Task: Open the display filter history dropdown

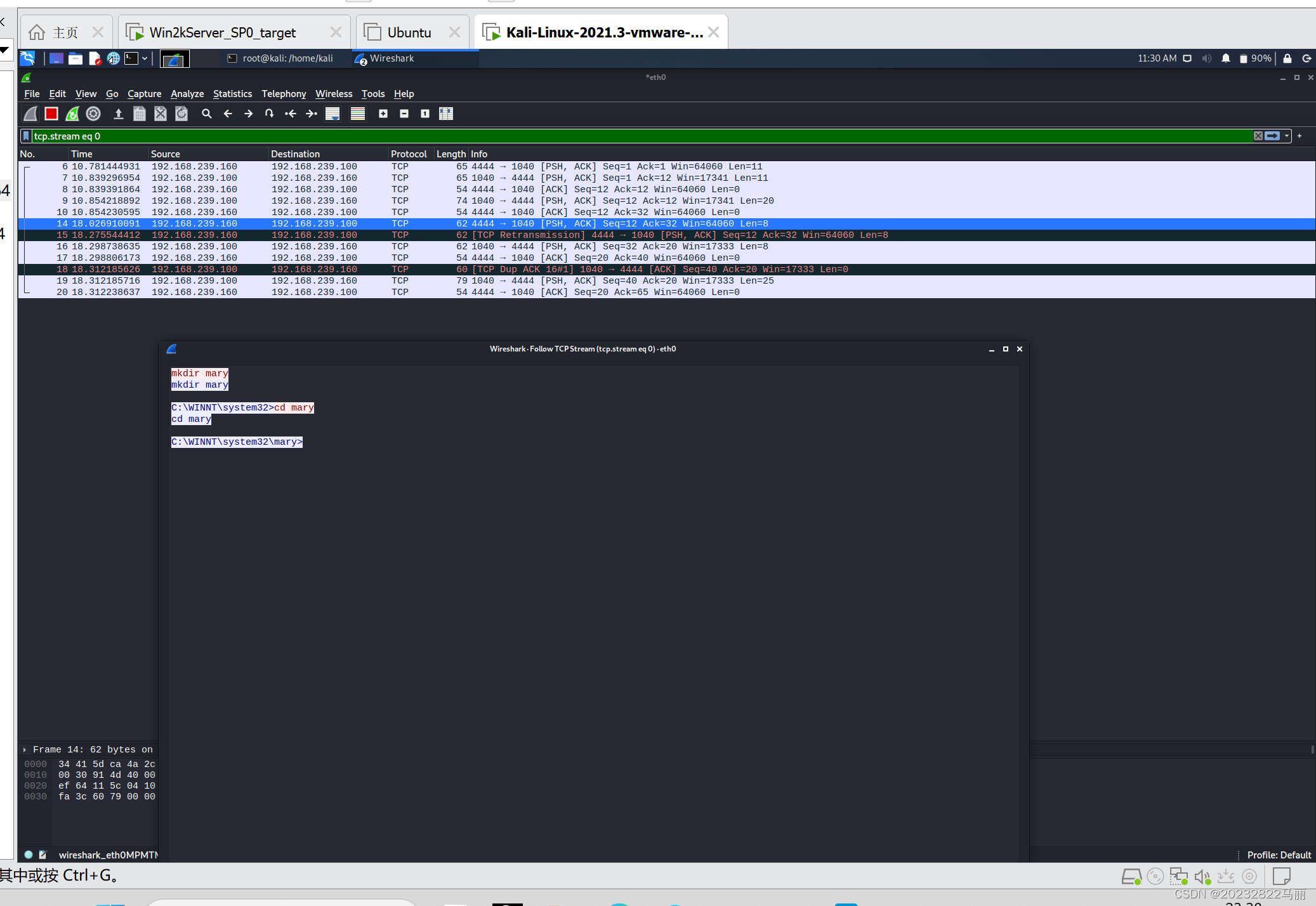Action: [1287, 136]
